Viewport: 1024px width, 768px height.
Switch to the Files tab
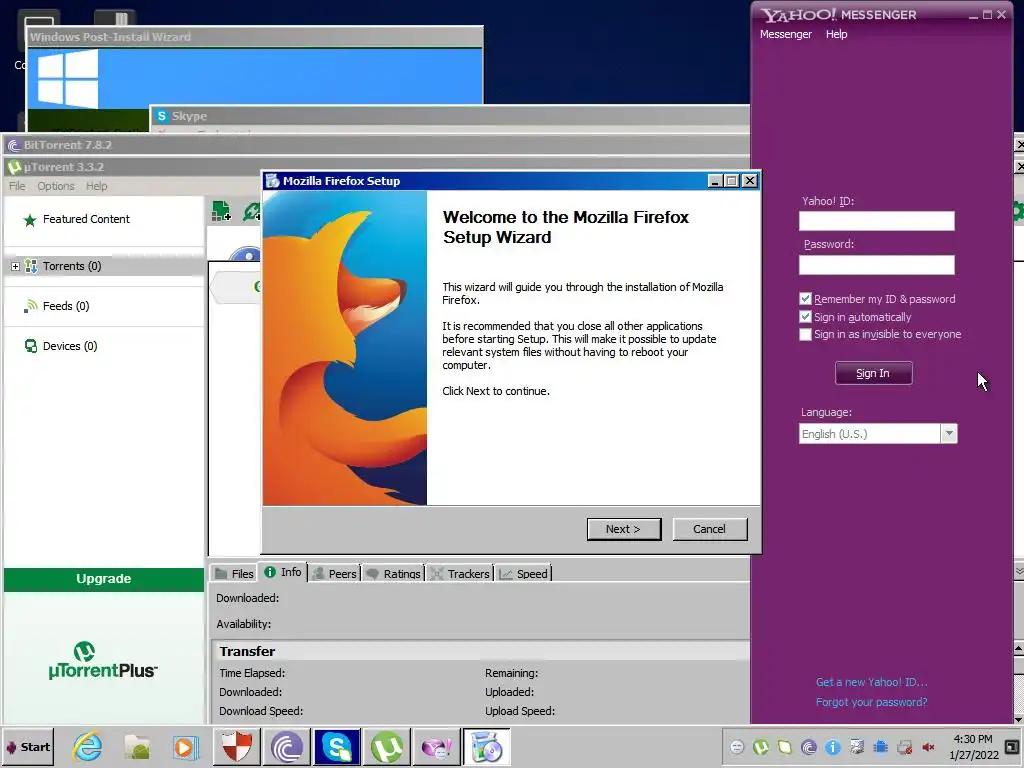coord(234,573)
